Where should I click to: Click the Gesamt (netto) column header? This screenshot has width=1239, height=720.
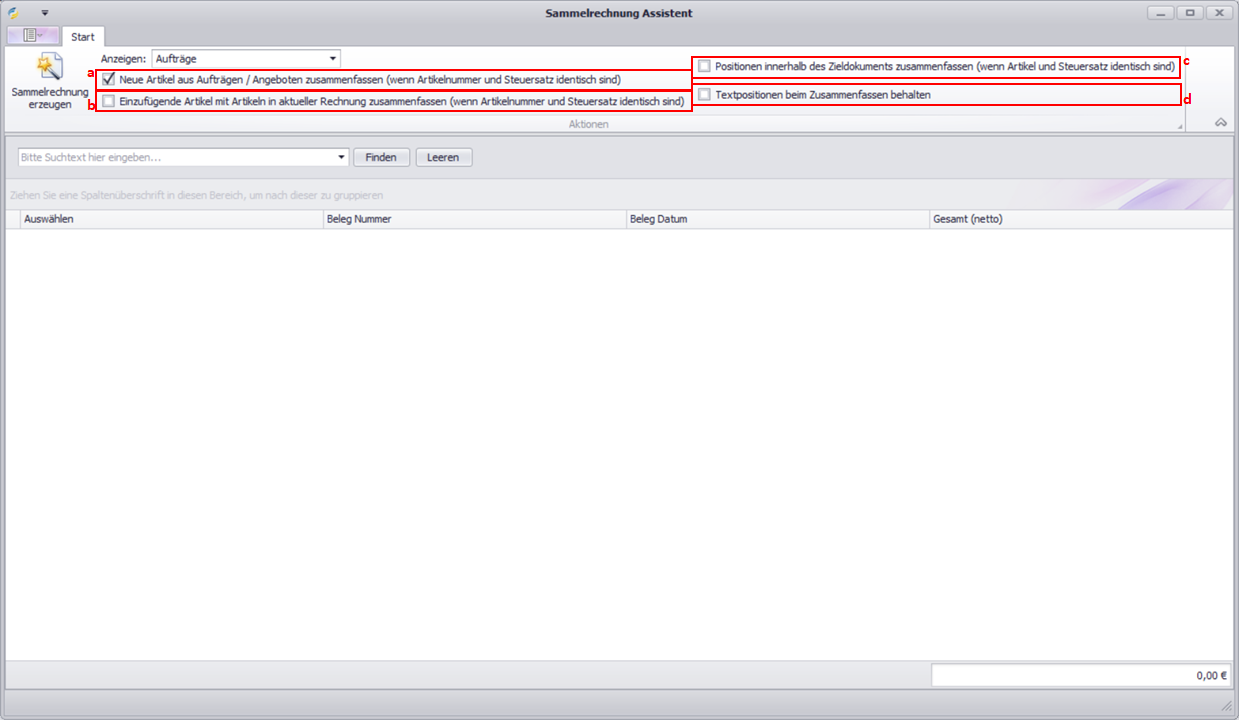tap(1080, 219)
